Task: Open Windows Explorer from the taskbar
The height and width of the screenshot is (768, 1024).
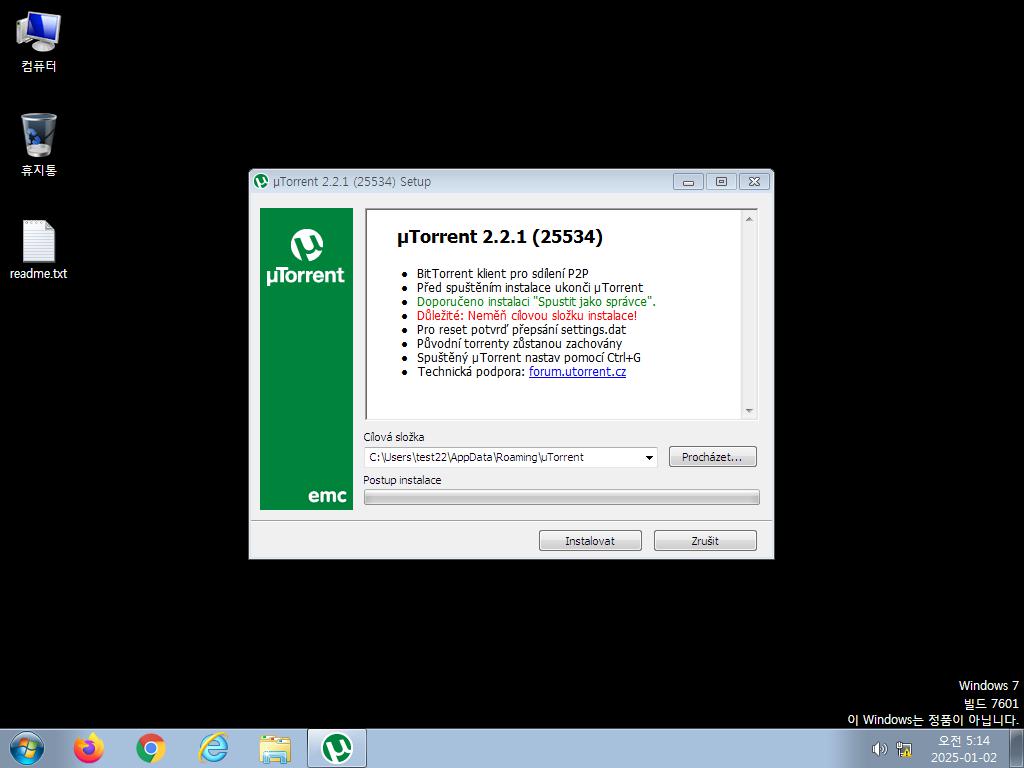Action: pyautogui.click(x=275, y=749)
